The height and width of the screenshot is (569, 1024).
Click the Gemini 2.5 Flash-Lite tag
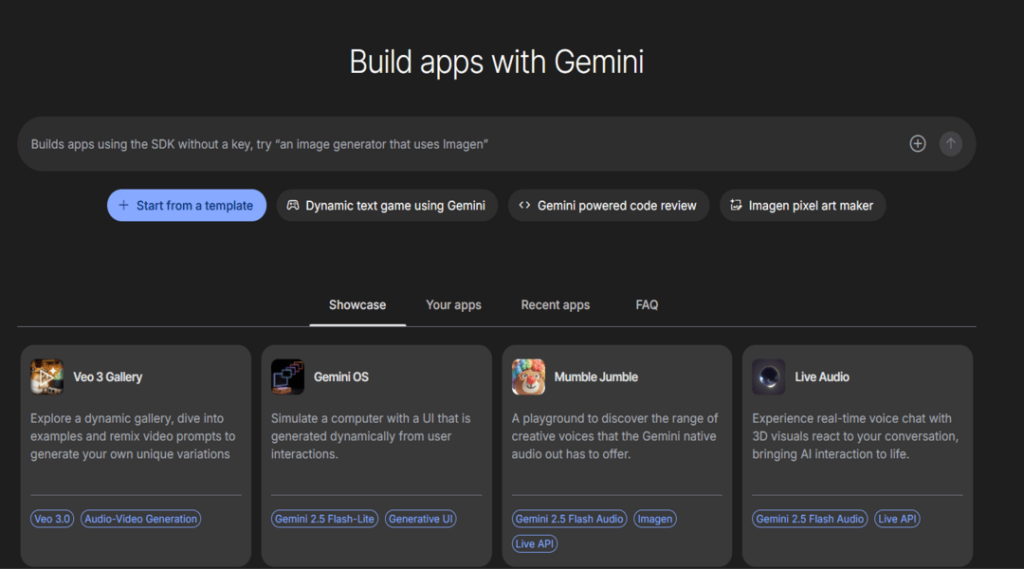click(325, 519)
